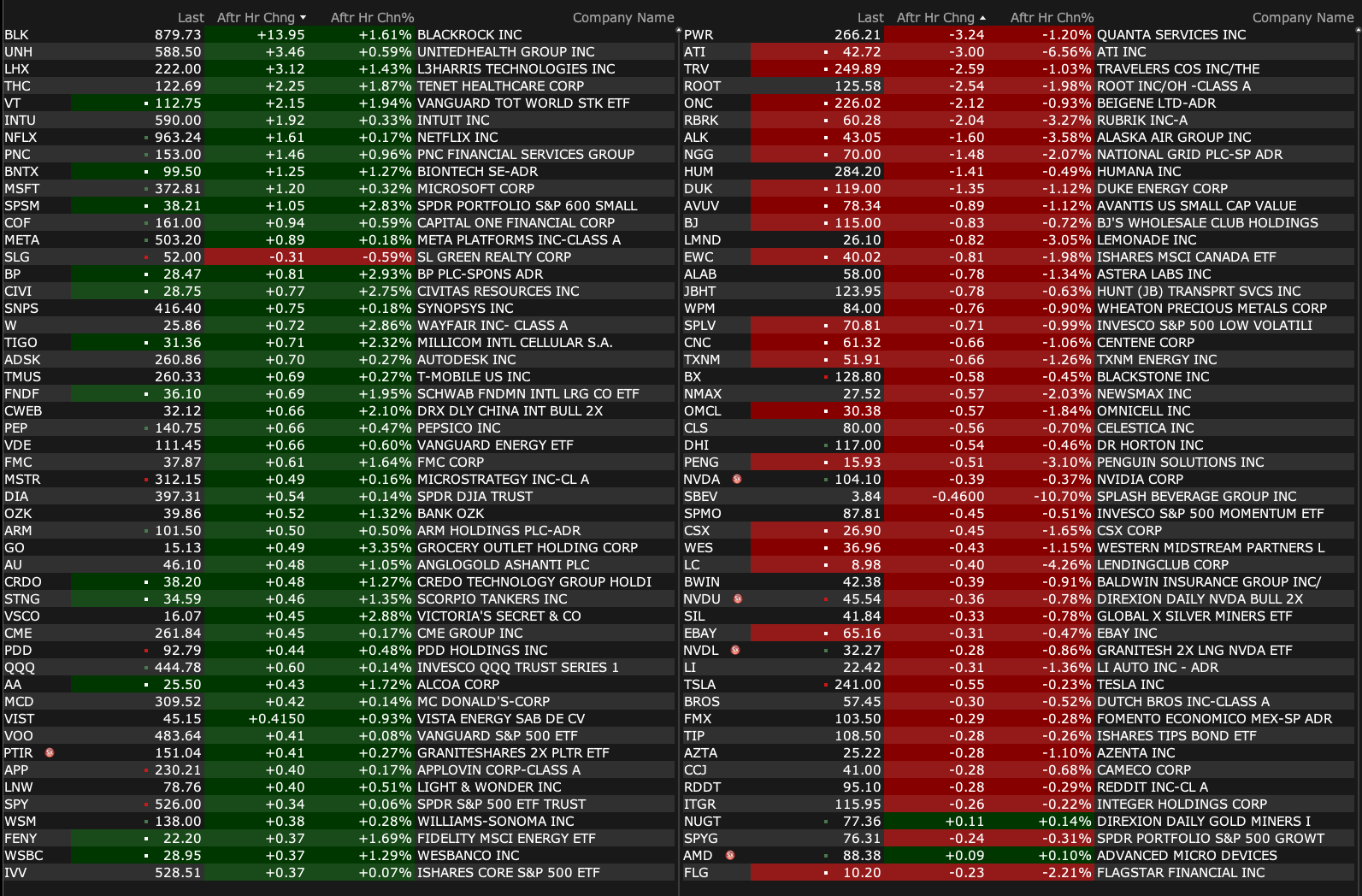Image resolution: width=1362 pixels, height=896 pixels.
Task: Open the QUANTA SERVICES INC company name
Action: pyautogui.click(x=1170, y=35)
